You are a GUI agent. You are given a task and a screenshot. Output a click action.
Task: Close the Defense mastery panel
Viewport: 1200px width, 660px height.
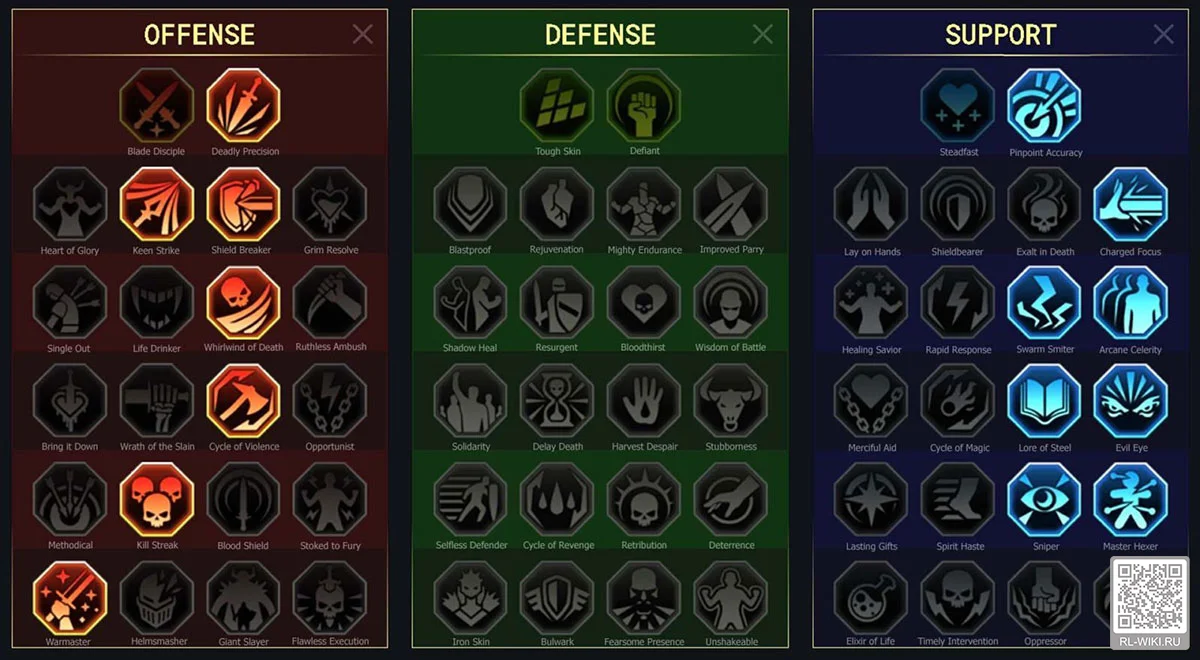coord(763,34)
